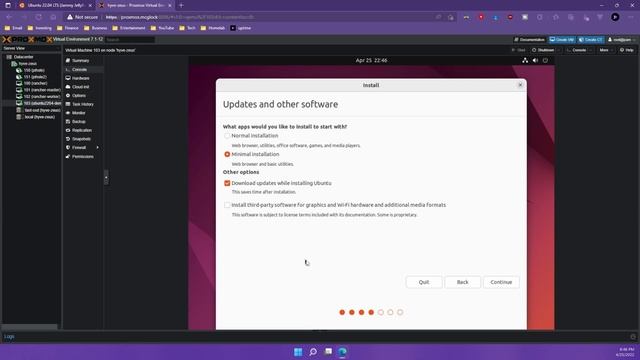This screenshot has width=640, height=360.
Task: Open the Backup floppy icon
Action: 68,122
